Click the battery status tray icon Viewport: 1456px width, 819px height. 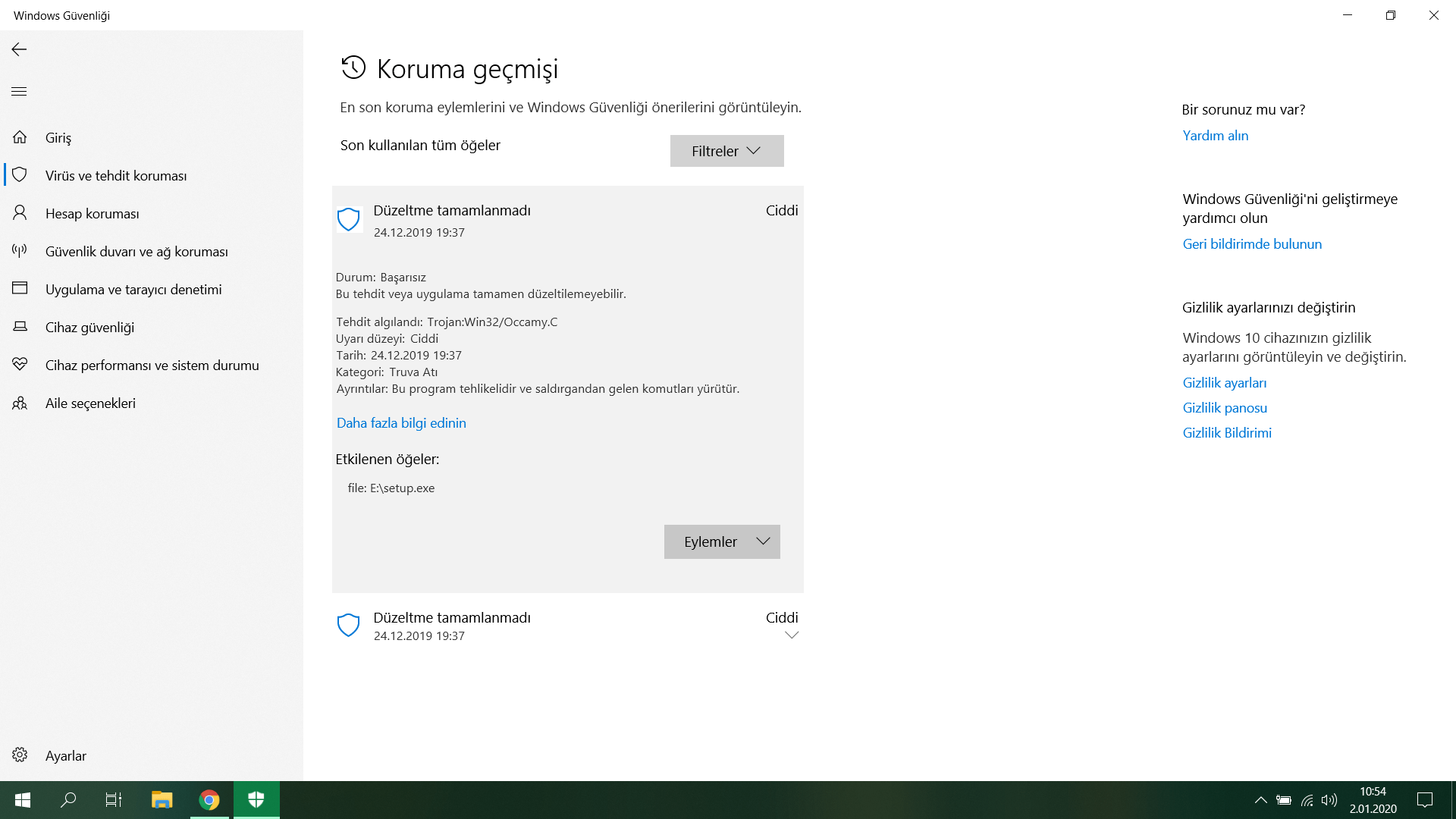[1283, 800]
